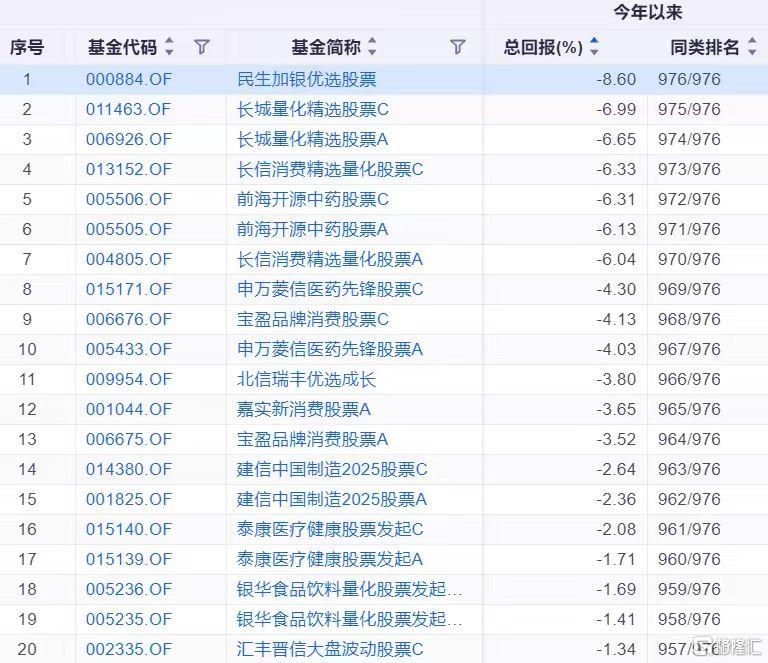Toggle sort arrows on 同类排名 column

point(751,47)
